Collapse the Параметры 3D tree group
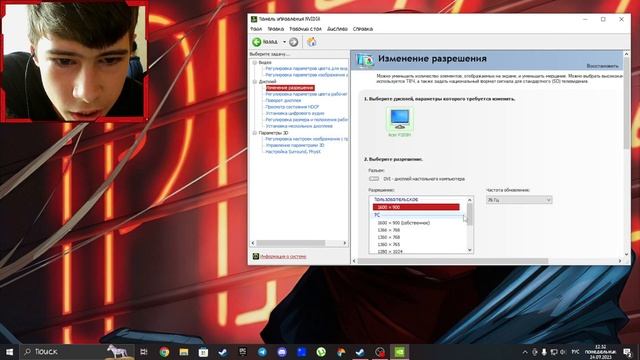Image resolution: width=640 pixels, height=360 pixels. click(255, 133)
